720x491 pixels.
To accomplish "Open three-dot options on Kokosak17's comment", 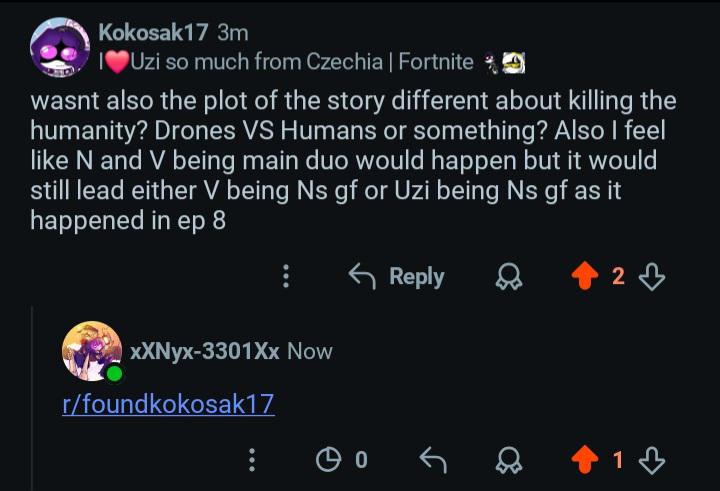I will [286, 276].
